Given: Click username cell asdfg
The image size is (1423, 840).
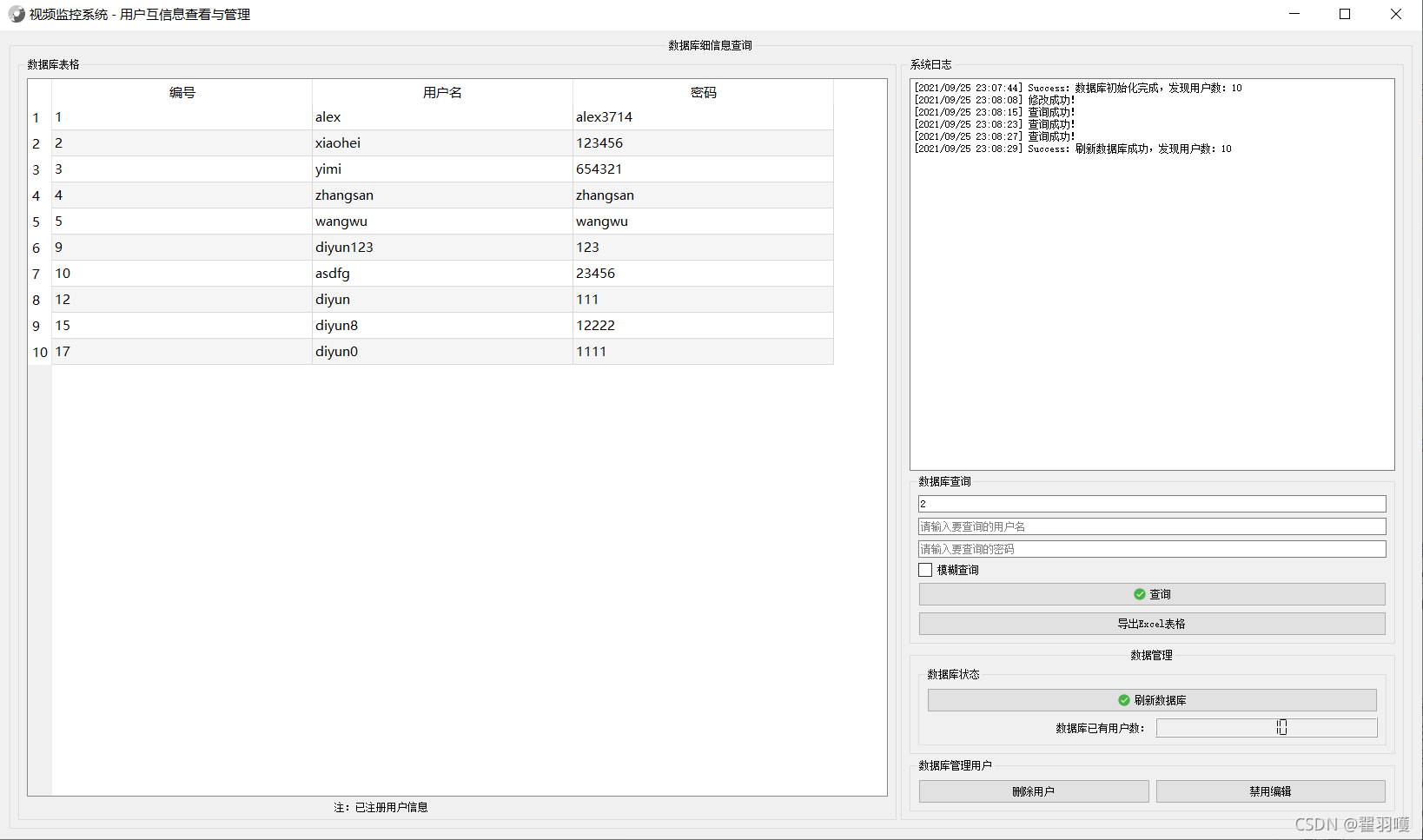Looking at the screenshot, I should point(443,274).
